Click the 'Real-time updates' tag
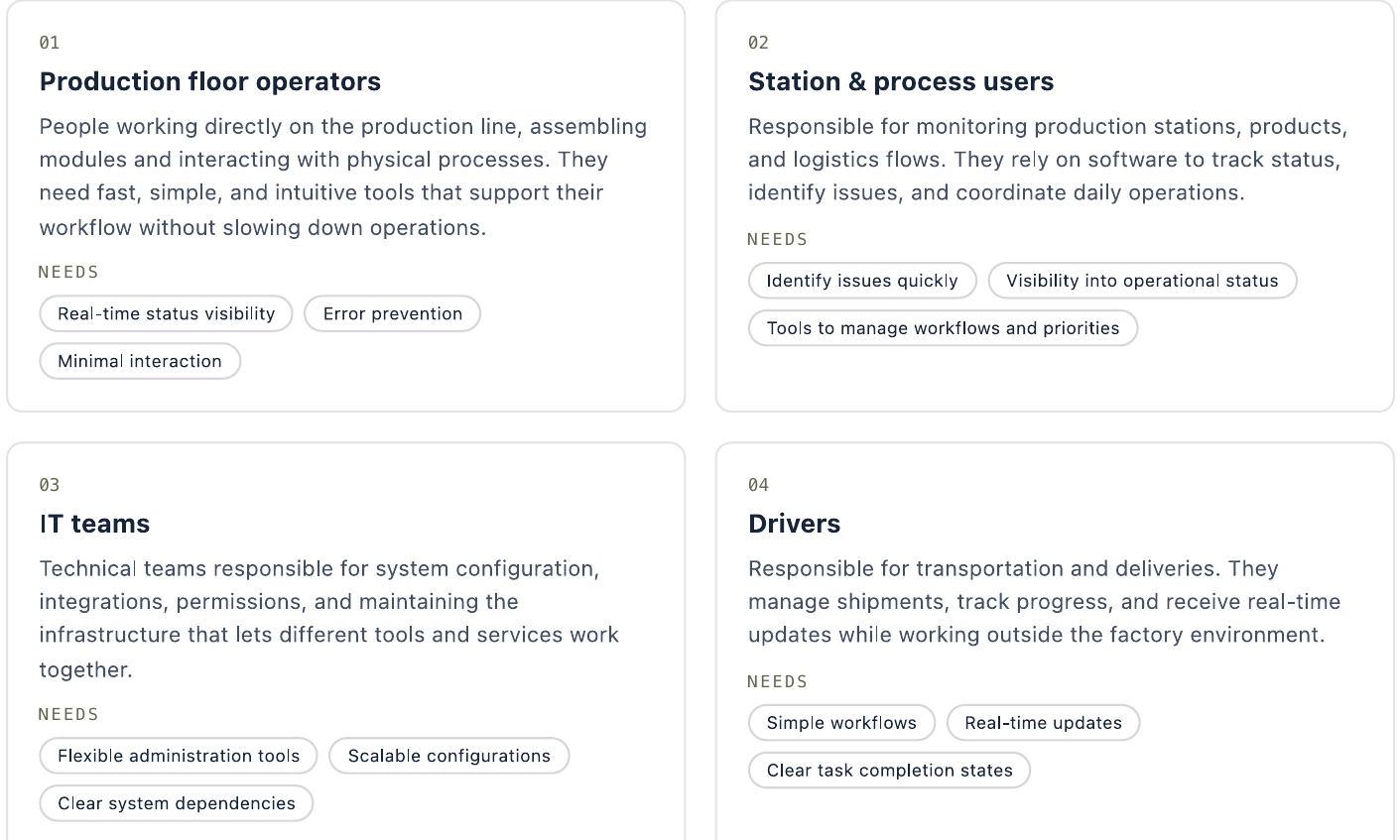The width and height of the screenshot is (1400, 840). tap(1043, 723)
